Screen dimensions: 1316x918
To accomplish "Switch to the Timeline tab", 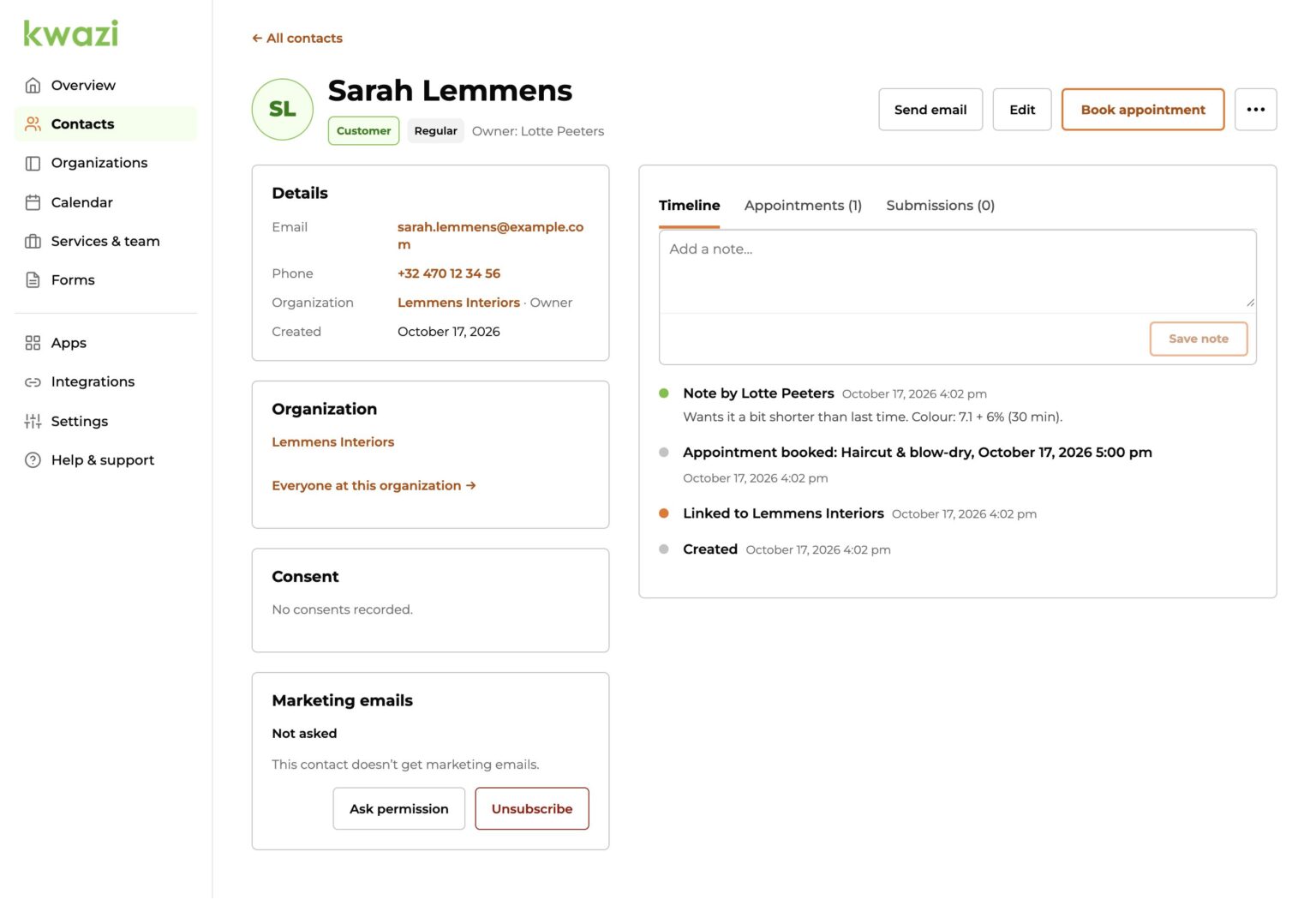I will [x=689, y=206].
